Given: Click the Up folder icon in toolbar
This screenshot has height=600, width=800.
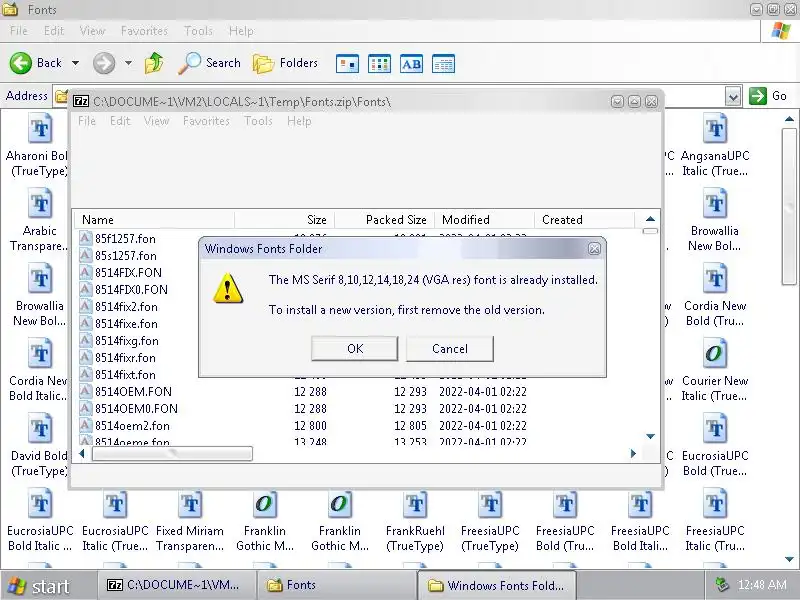Looking at the screenshot, I should click(x=154, y=63).
